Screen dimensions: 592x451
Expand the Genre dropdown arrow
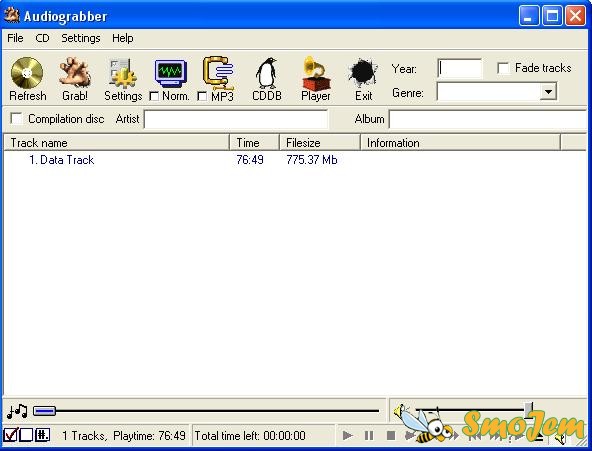point(548,92)
